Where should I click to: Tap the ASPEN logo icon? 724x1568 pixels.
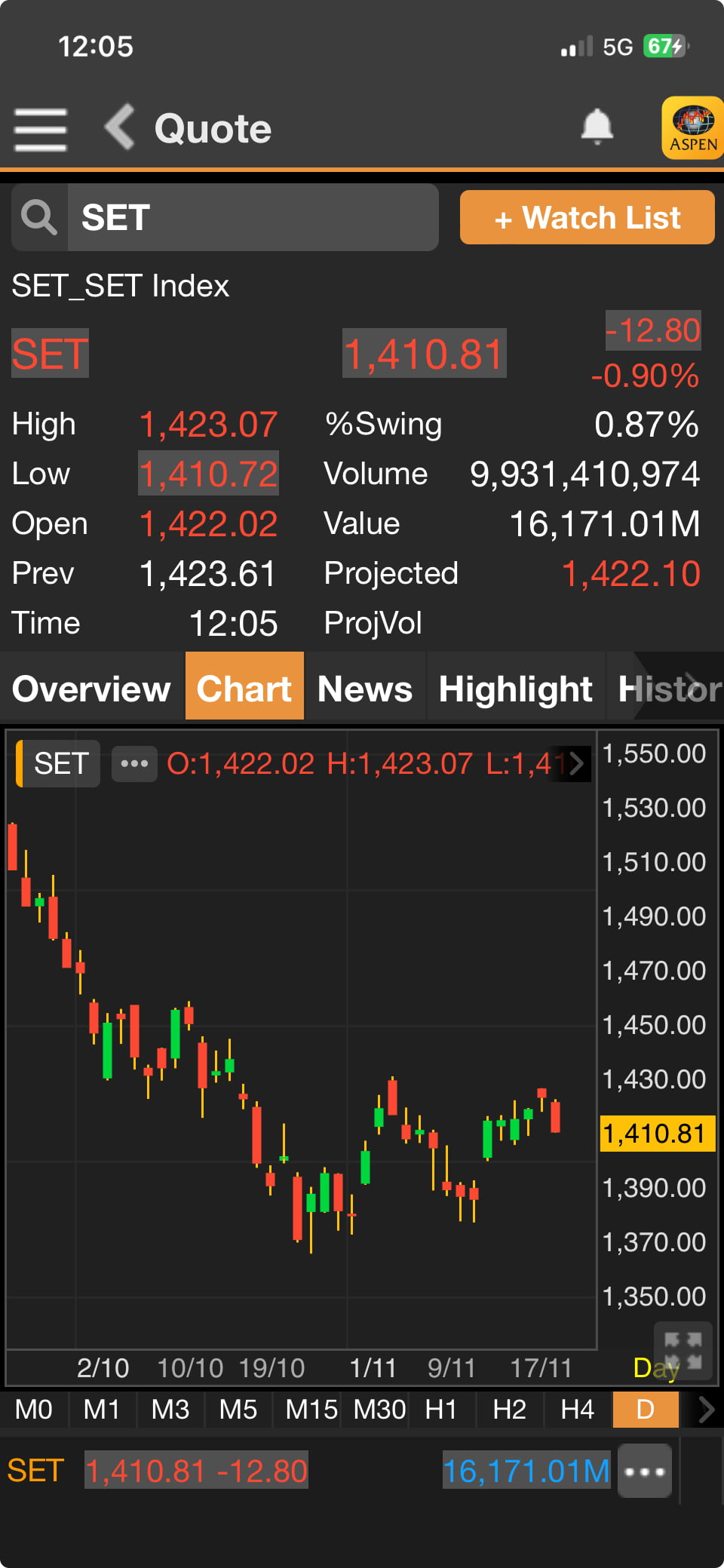(x=692, y=127)
